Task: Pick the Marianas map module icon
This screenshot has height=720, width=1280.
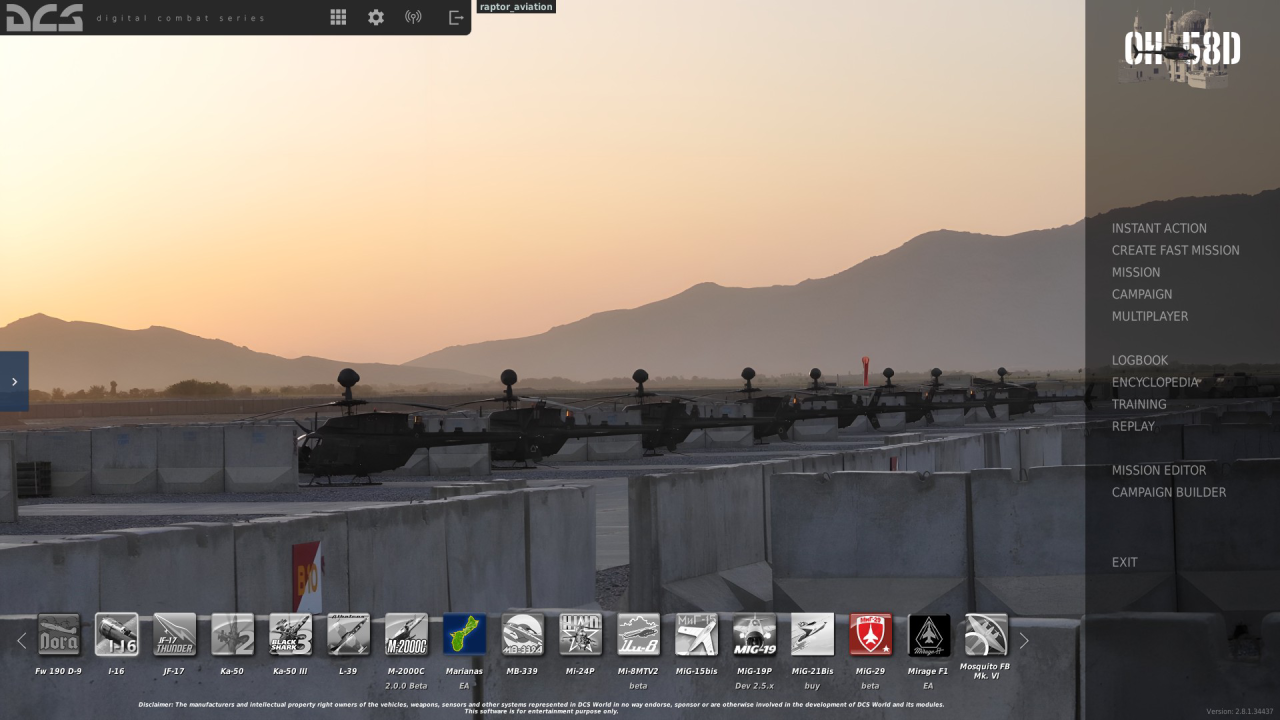Action: pyautogui.click(x=464, y=635)
